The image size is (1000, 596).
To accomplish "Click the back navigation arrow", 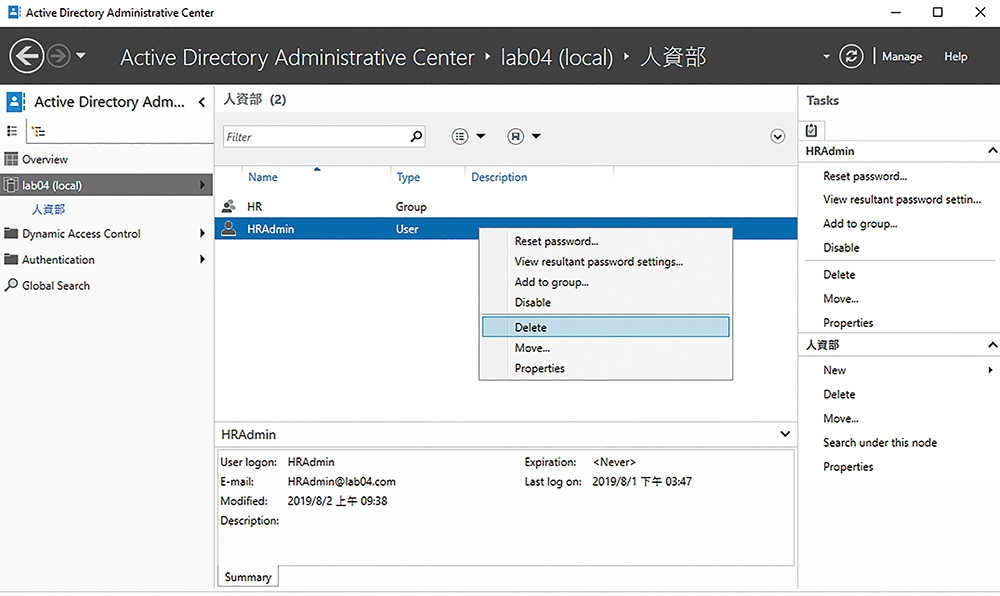I will pos(27,56).
